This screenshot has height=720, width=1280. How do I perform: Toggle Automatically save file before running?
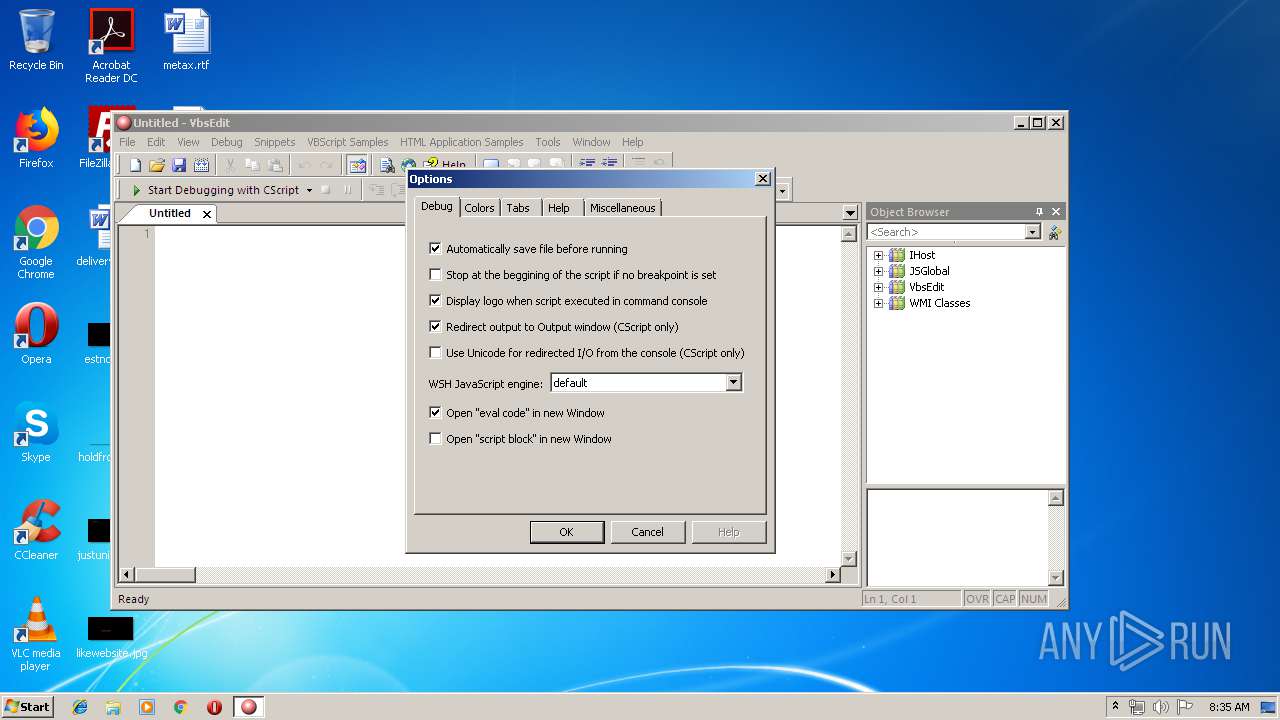tap(435, 249)
